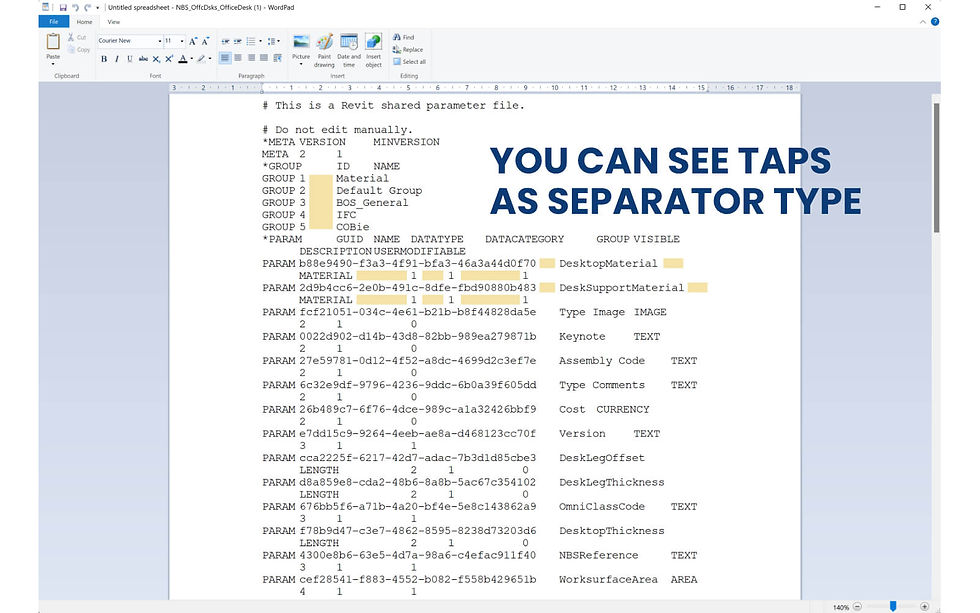This screenshot has height=613, width=980.
Task: Select Center text alignment
Action: pyautogui.click(x=238, y=57)
